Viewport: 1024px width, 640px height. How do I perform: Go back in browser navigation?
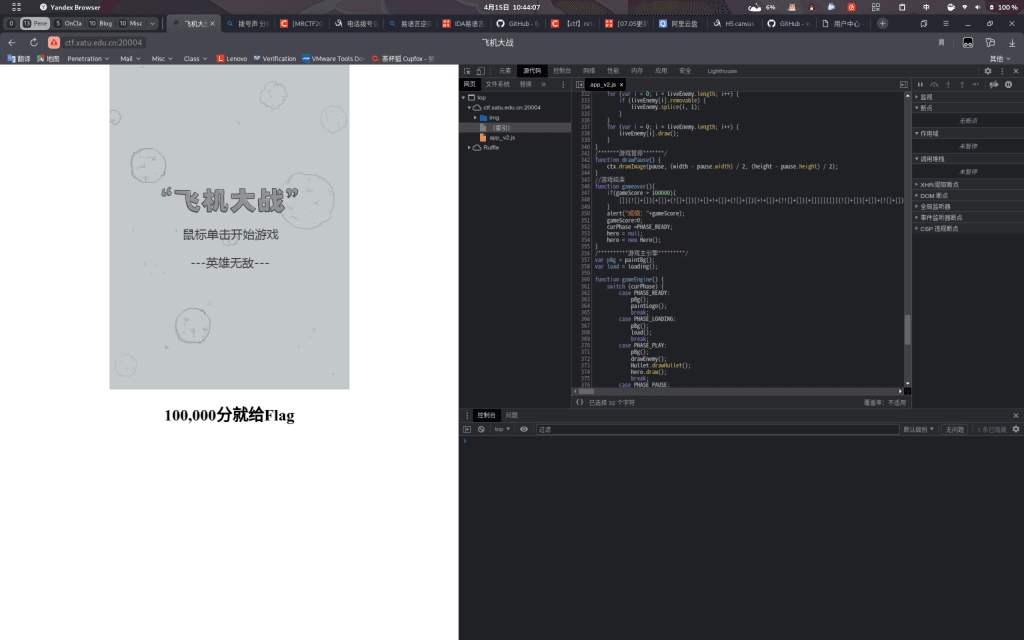coord(12,42)
